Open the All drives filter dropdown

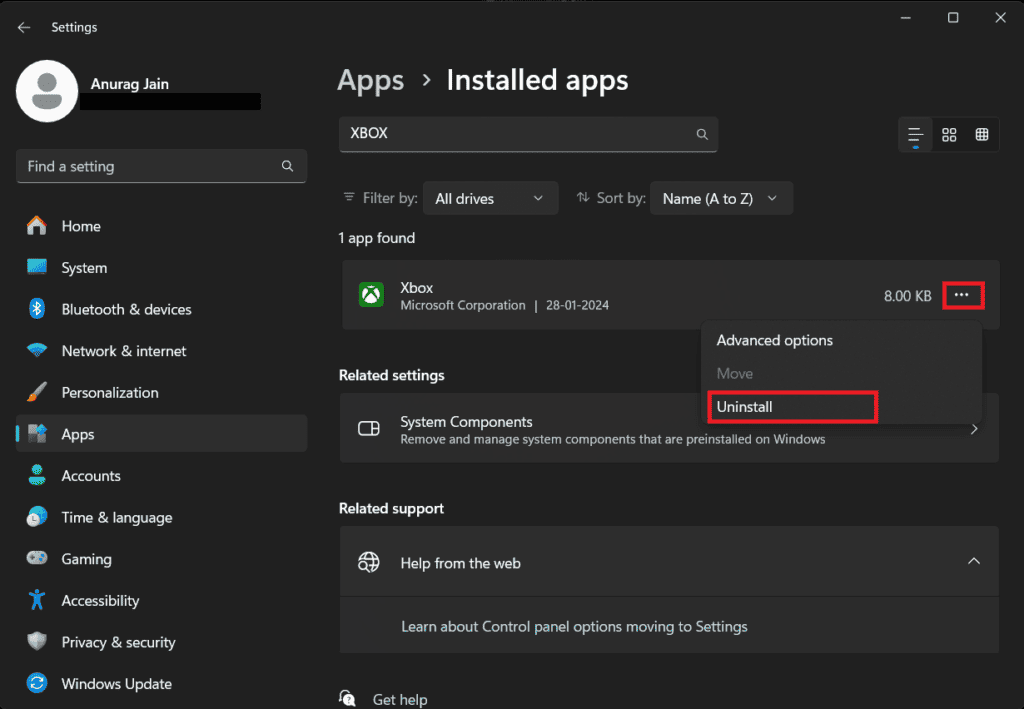(x=490, y=198)
